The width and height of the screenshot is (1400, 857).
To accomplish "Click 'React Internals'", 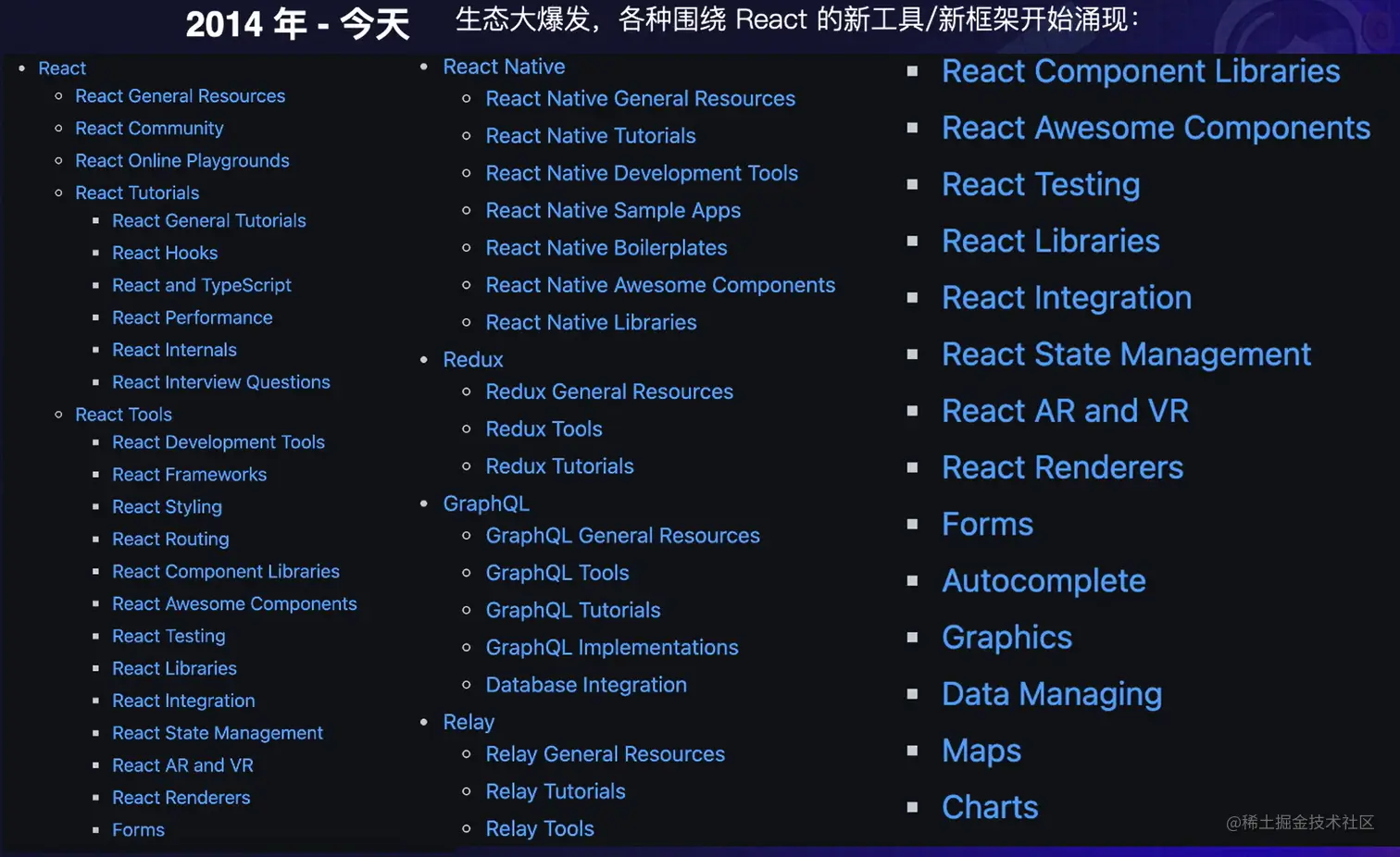I will [x=174, y=351].
